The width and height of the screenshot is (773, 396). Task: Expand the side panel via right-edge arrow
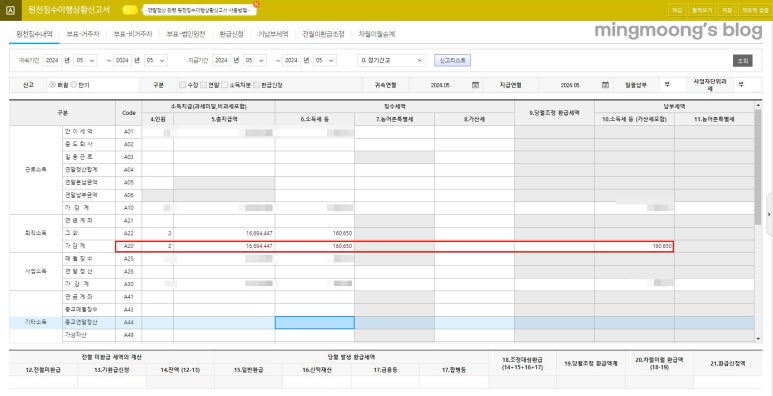coord(770,215)
